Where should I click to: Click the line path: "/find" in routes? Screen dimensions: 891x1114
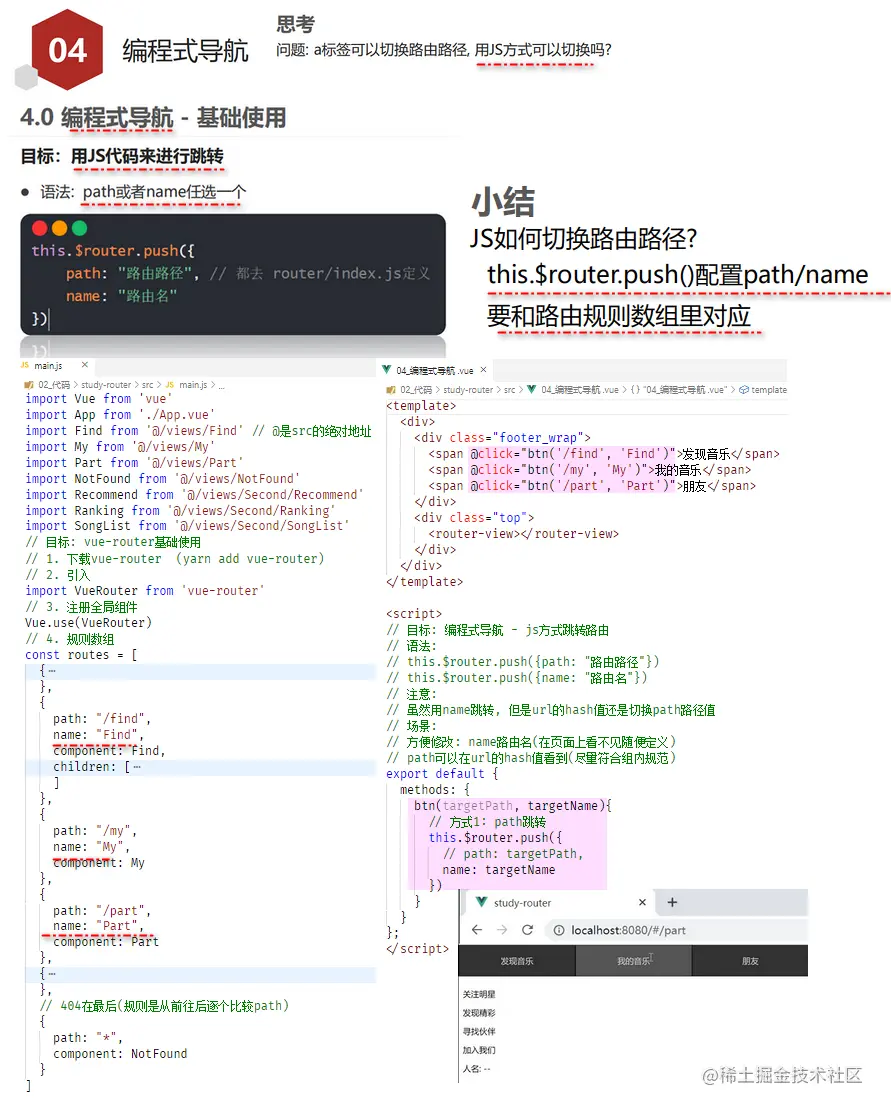pos(102,718)
